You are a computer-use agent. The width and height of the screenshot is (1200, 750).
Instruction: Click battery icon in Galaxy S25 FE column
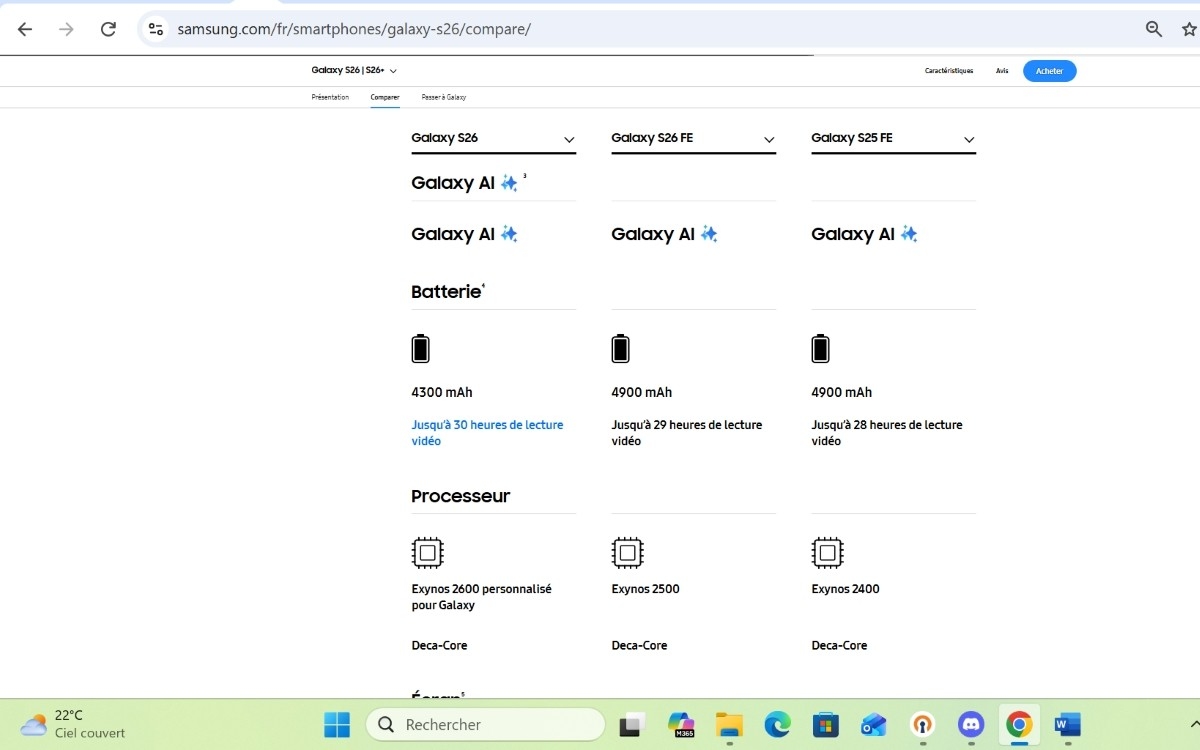pos(821,349)
